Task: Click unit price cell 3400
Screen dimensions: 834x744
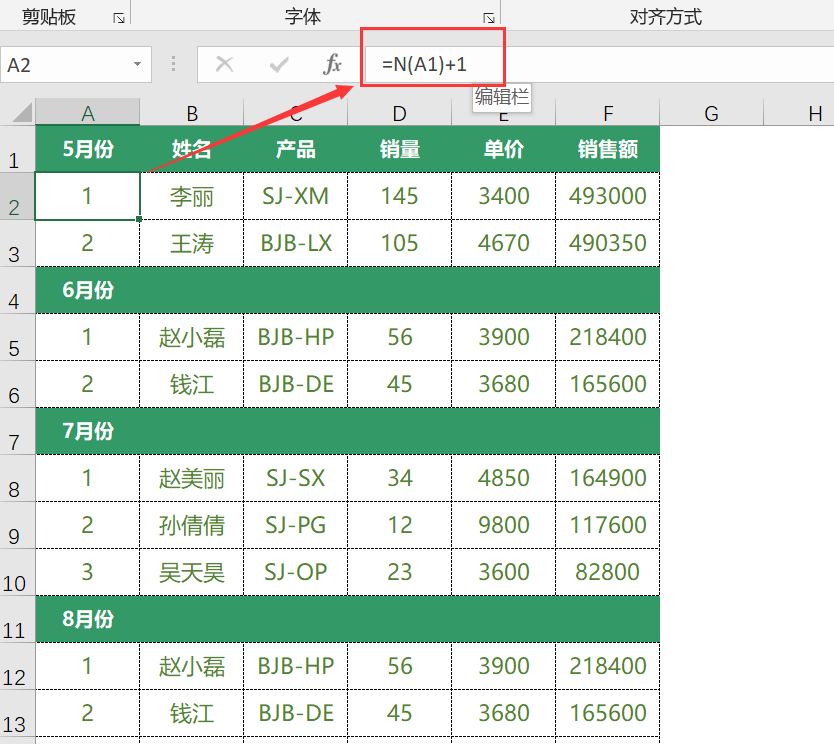Action: (504, 196)
